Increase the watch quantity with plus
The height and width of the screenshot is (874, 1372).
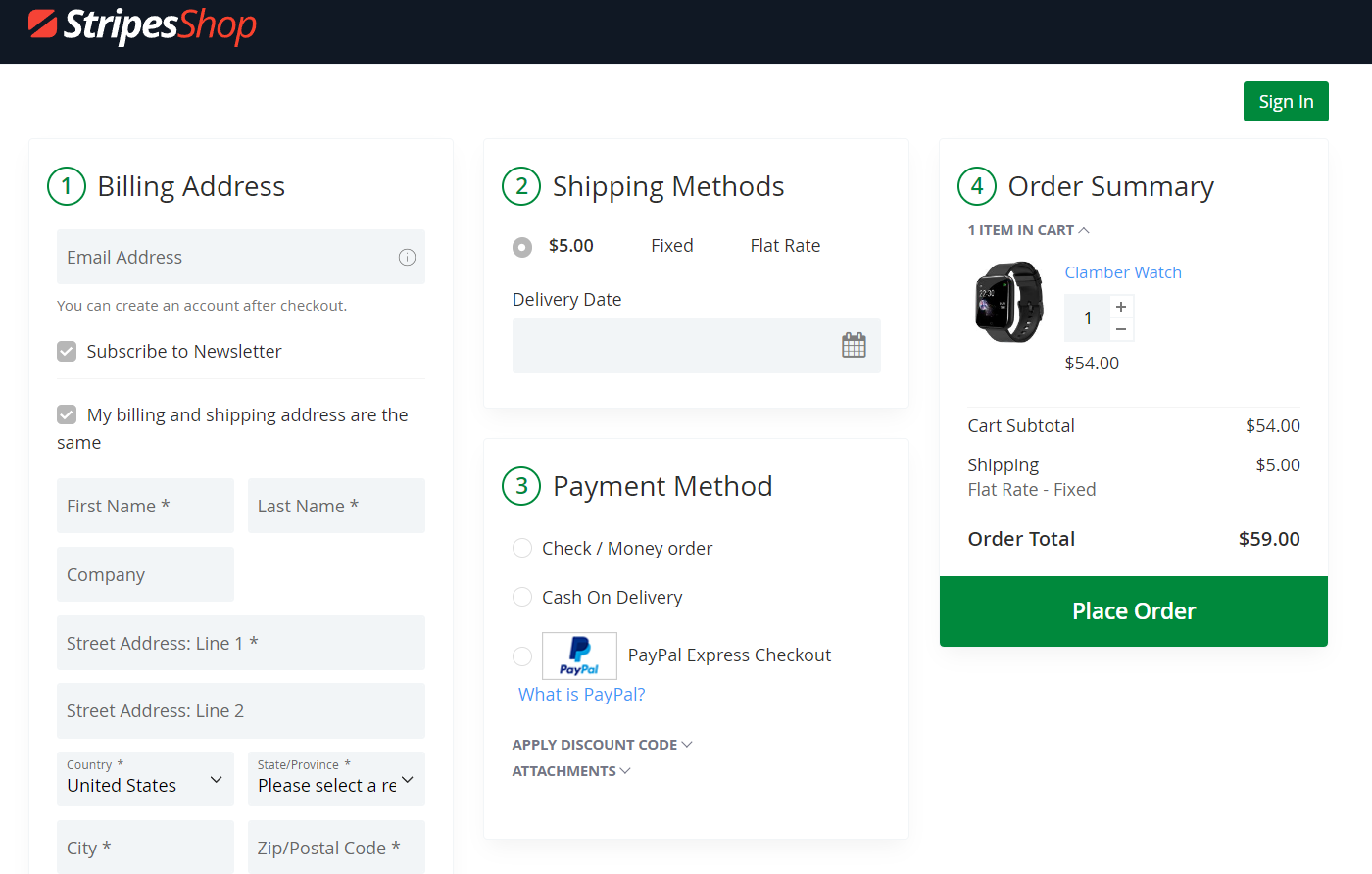tap(1121, 307)
